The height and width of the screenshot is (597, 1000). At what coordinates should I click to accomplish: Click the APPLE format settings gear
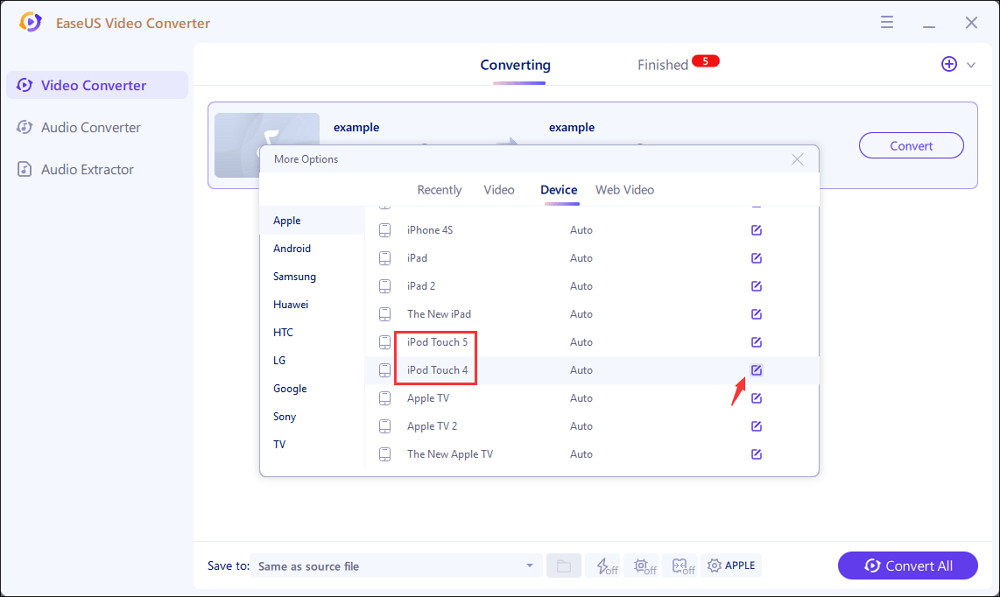731,566
